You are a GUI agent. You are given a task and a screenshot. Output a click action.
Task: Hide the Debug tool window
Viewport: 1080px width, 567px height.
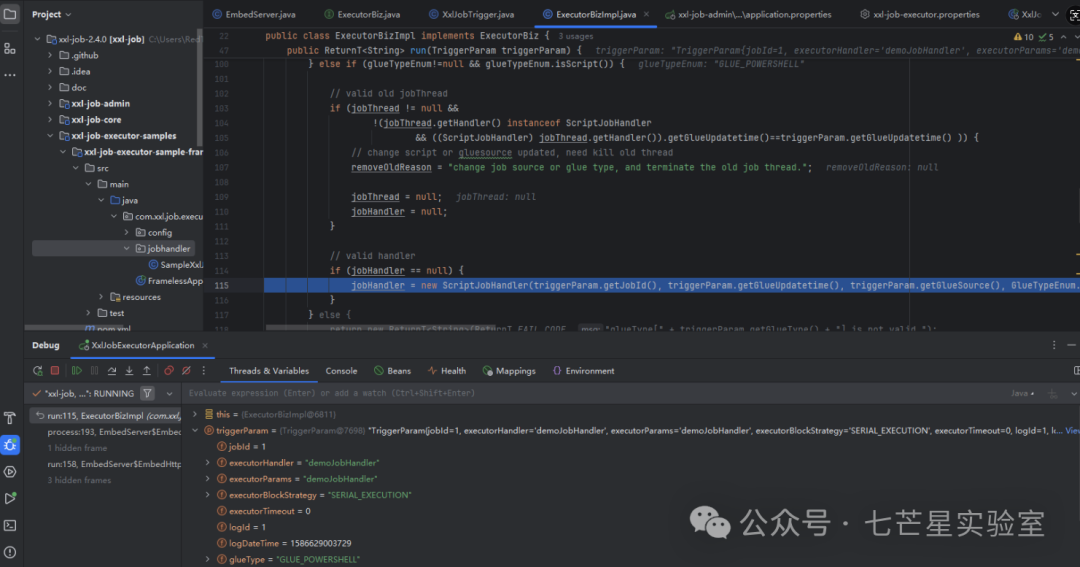(x=1072, y=345)
